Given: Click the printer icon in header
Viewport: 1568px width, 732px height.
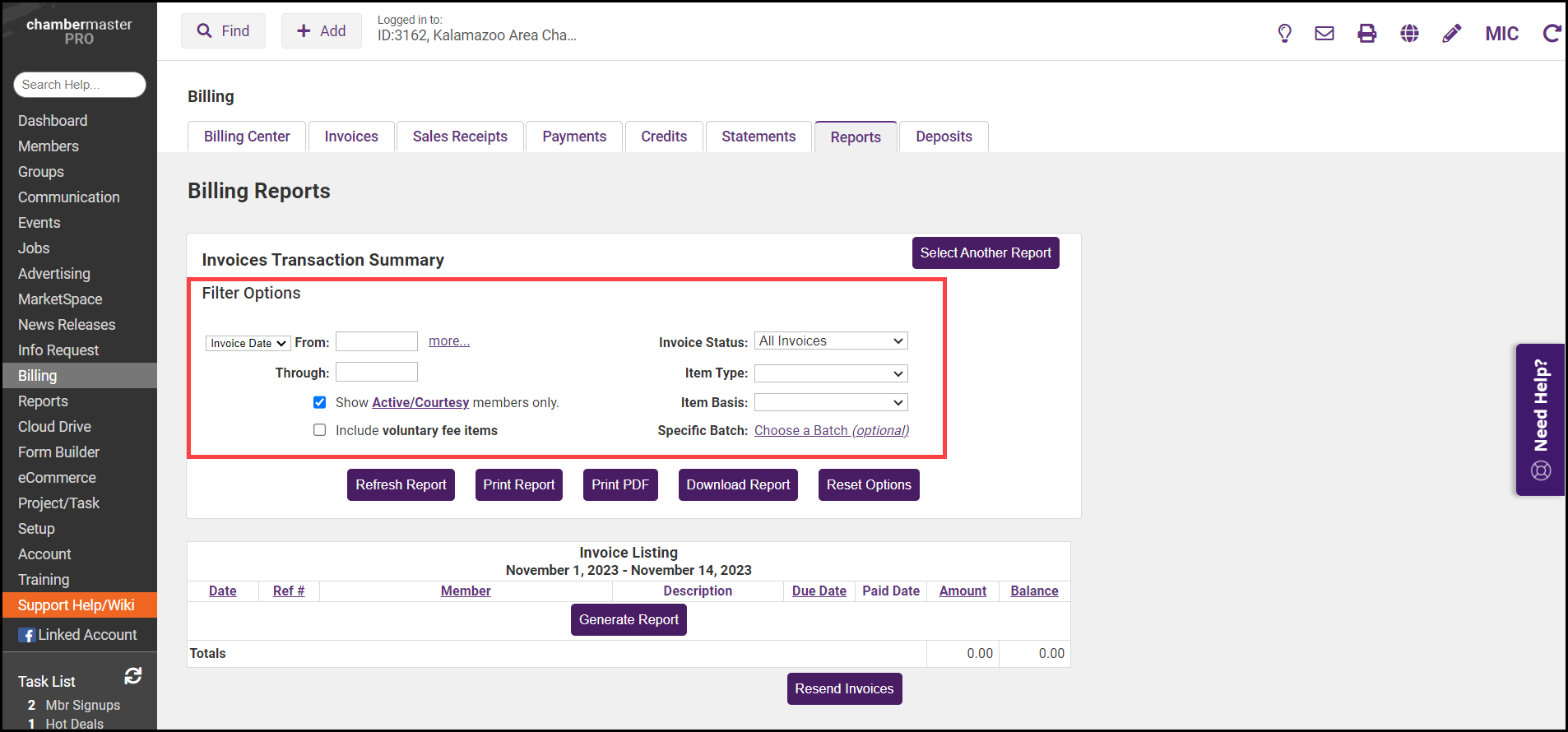Looking at the screenshot, I should 1366,33.
